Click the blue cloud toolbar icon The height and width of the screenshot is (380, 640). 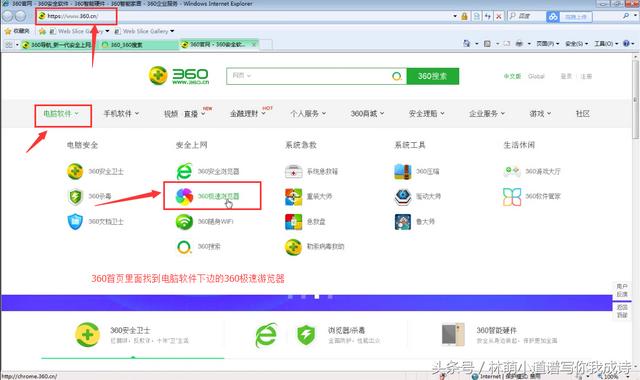click(553, 17)
